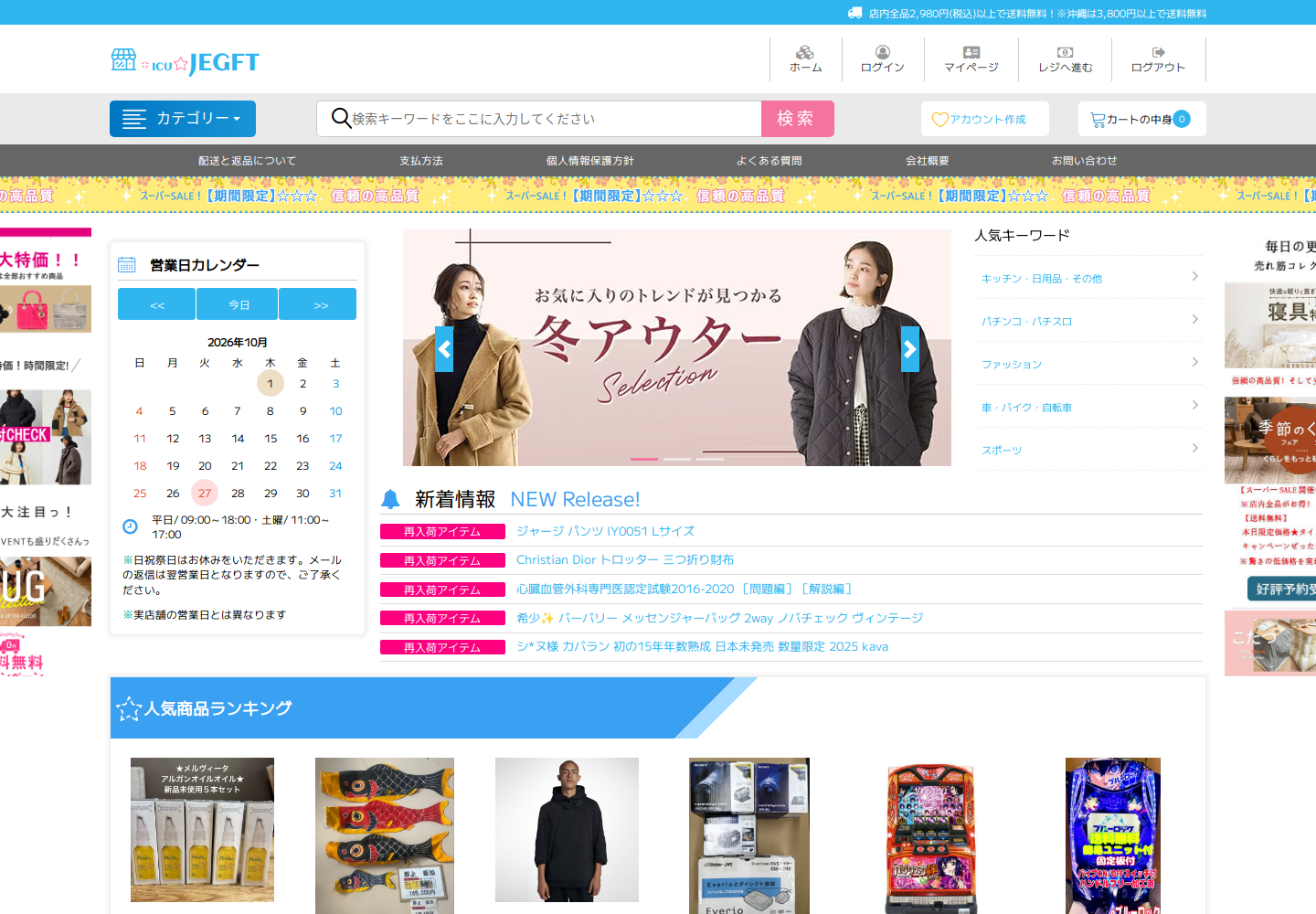The width and height of the screenshot is (1316, 914).
Task: Select day 27 in the calendar
Action: 205,493
